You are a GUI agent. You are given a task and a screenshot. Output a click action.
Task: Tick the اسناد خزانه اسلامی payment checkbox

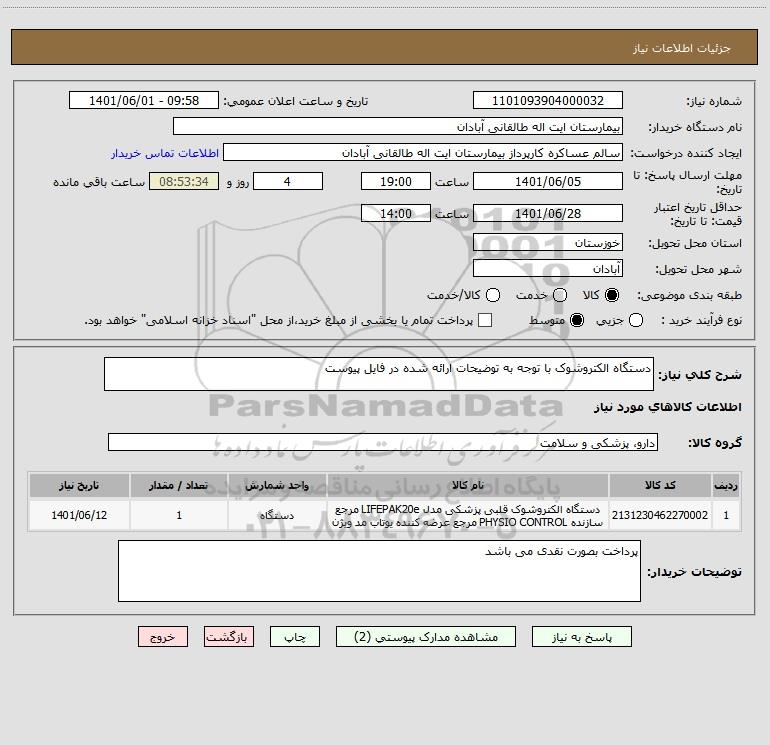pyautogui.click(x=485, y=320)
